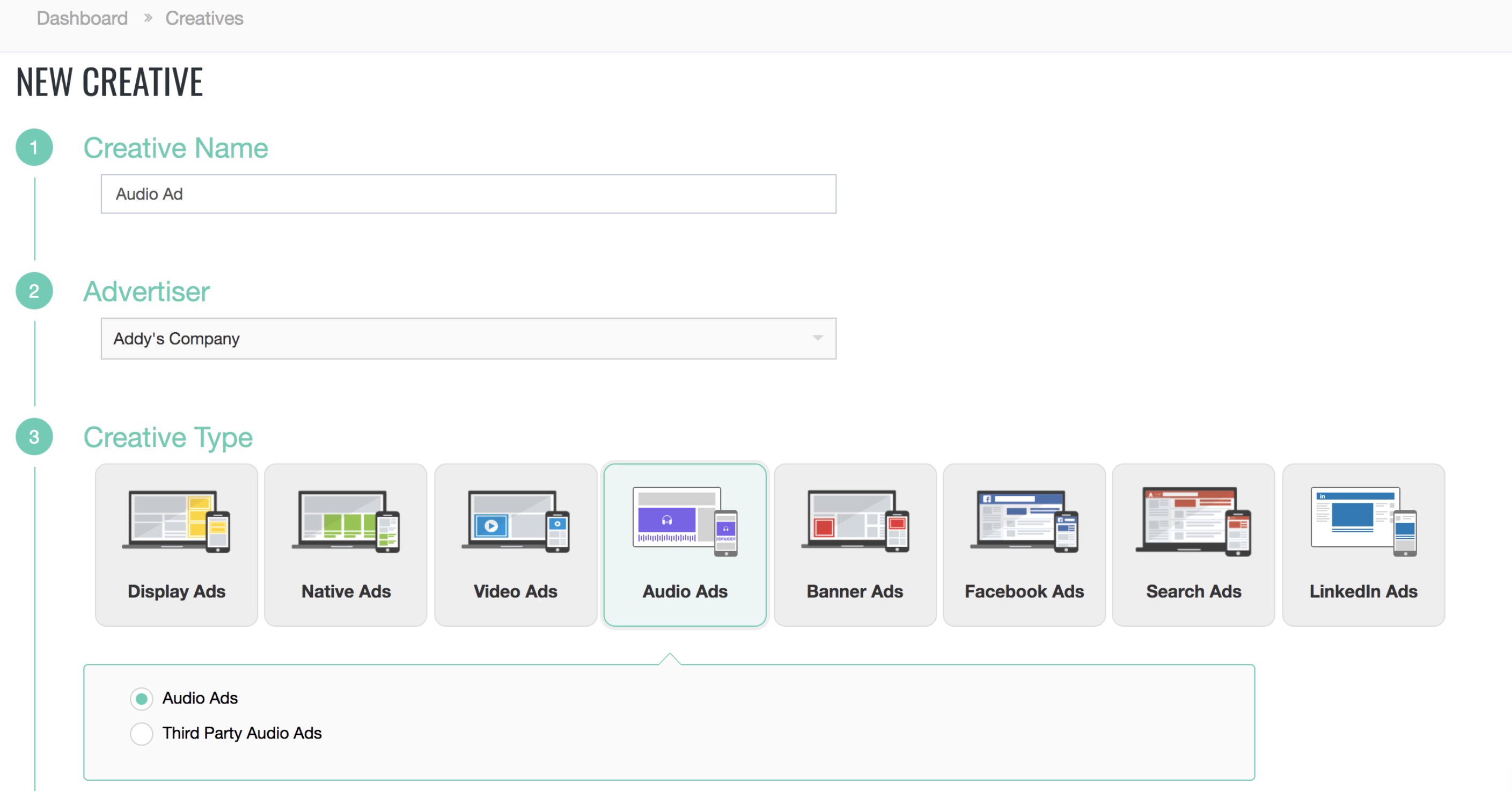Image resolution: width=1512 pixels, height=791 pixels.
Task: Click the Audio Ads headphone icon
Action: point(667,521)
